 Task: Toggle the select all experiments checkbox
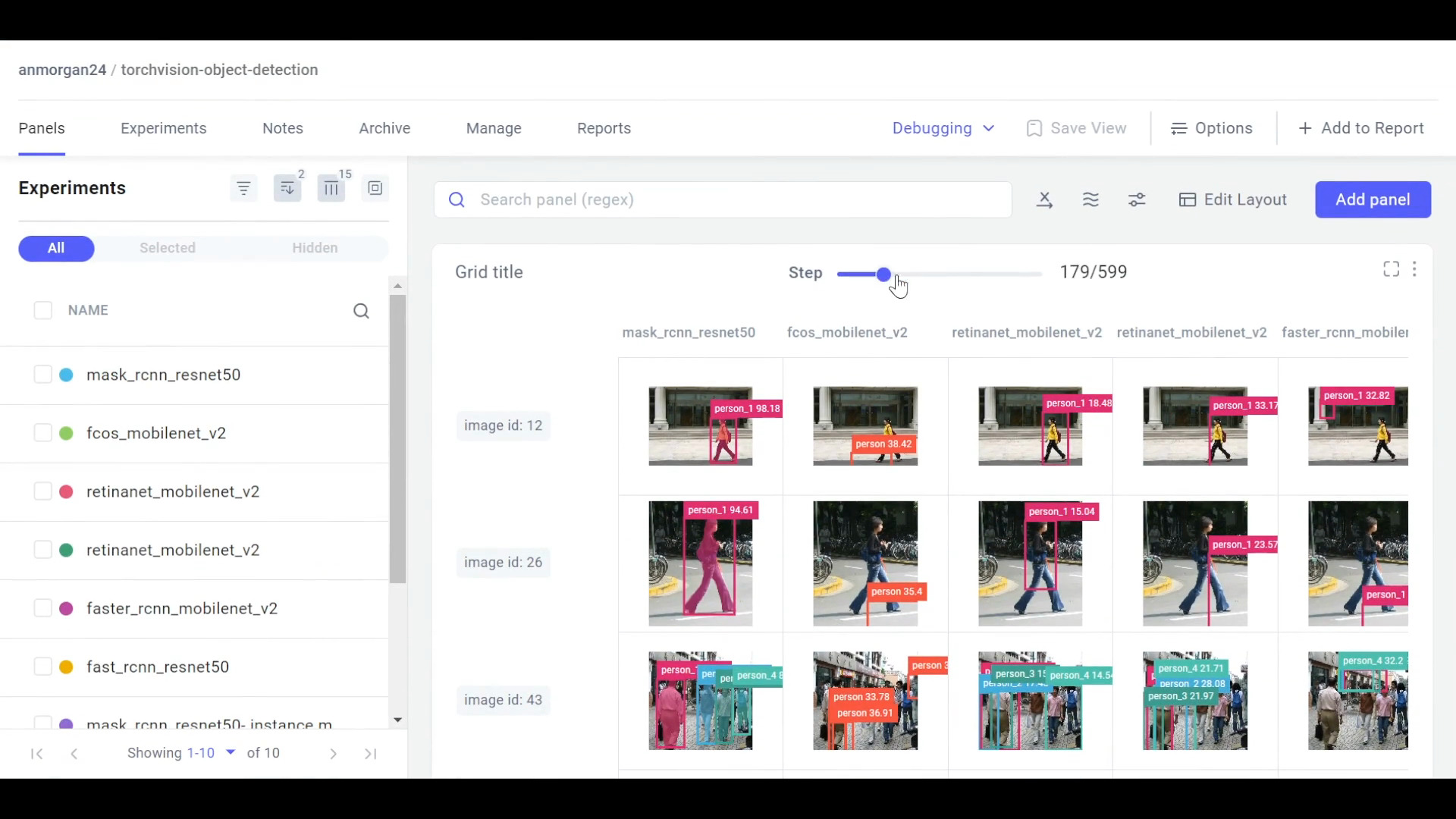42,309
